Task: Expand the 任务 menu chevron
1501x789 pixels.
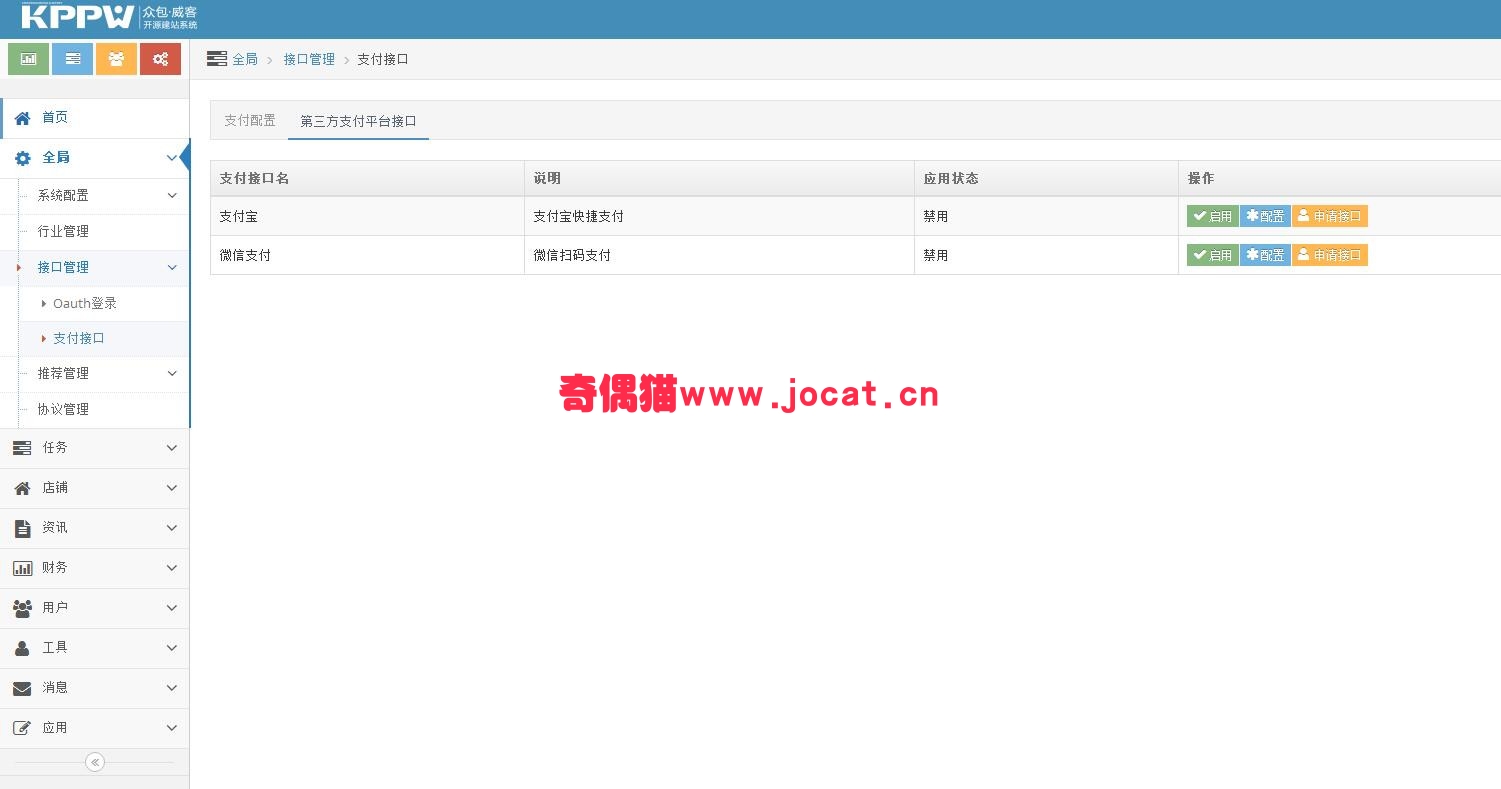Action: pos(172,448)
